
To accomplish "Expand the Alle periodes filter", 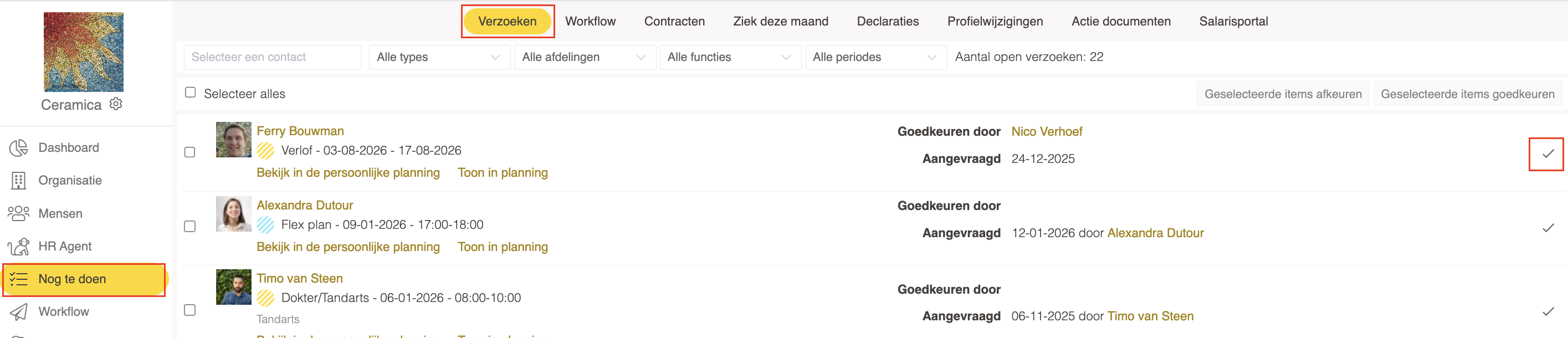I will coord(875,57).
